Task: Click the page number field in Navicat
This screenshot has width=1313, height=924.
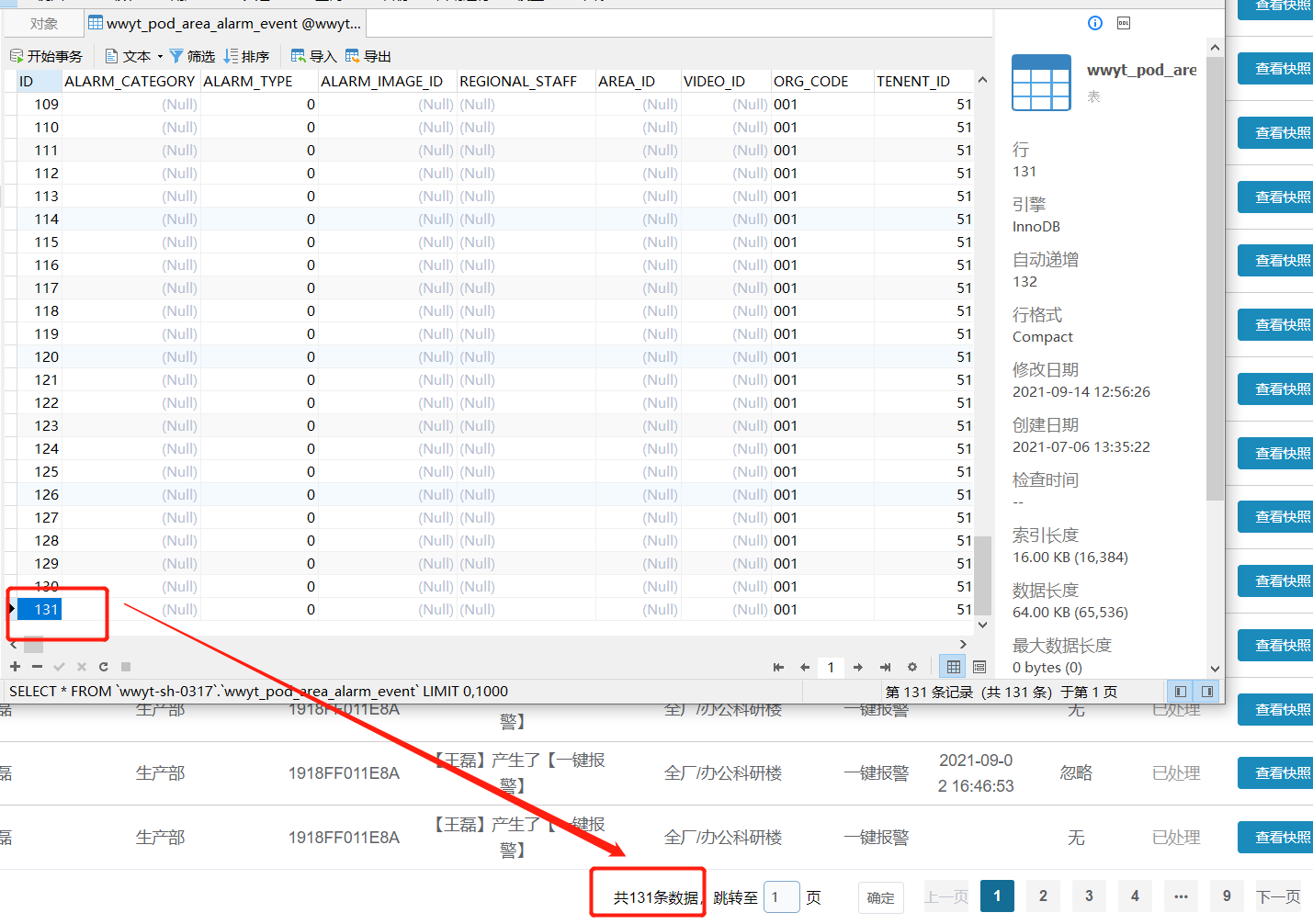Action: pyautogui.click(x=831, y=668)
